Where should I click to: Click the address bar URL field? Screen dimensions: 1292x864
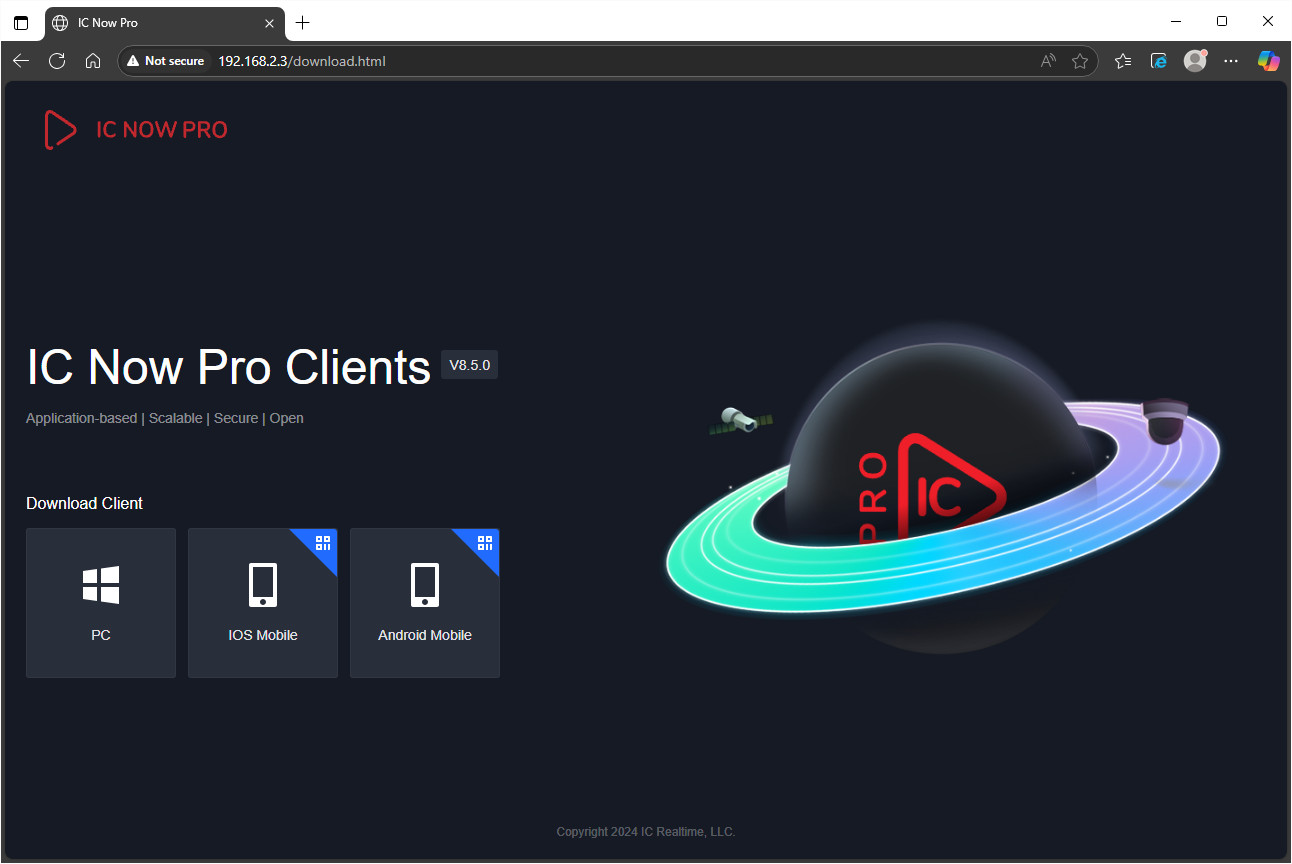tap(600, 61)
